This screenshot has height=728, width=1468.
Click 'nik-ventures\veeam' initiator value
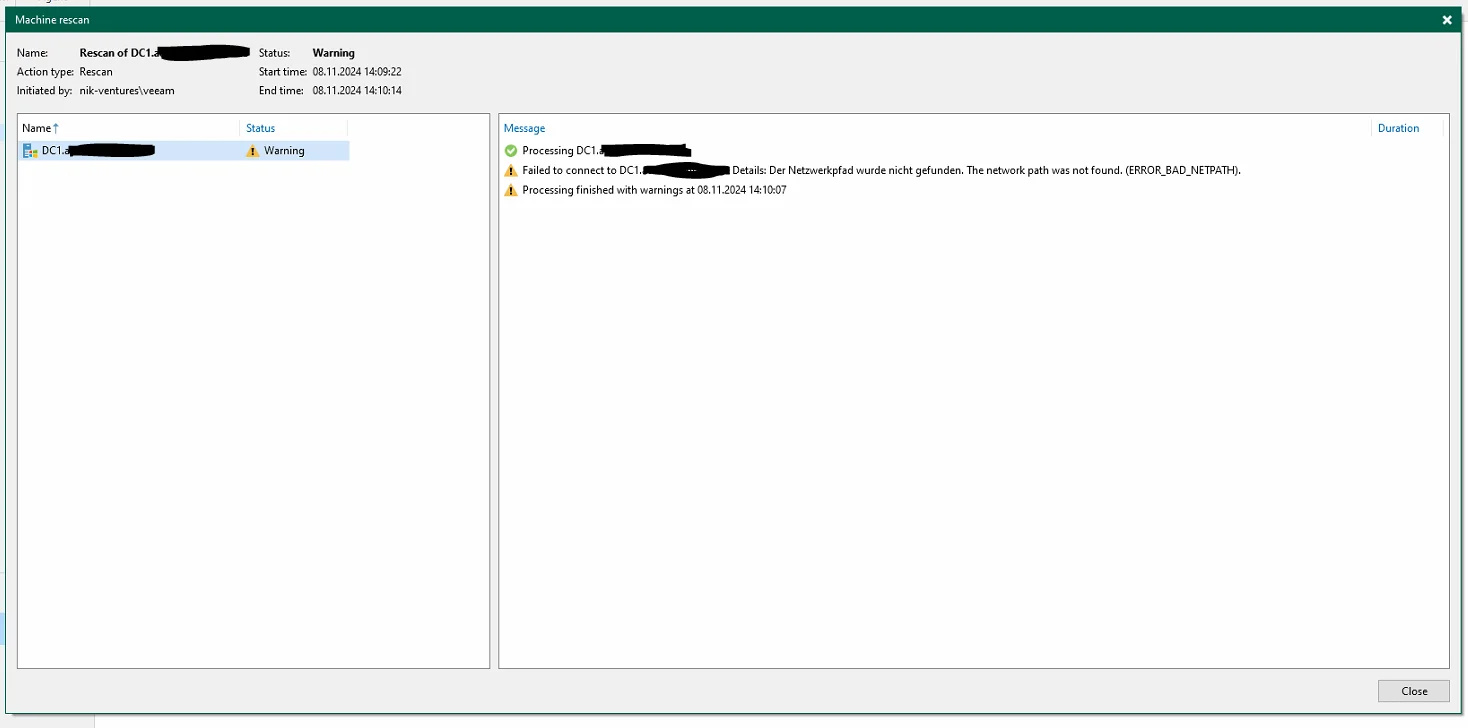(127, 91)
